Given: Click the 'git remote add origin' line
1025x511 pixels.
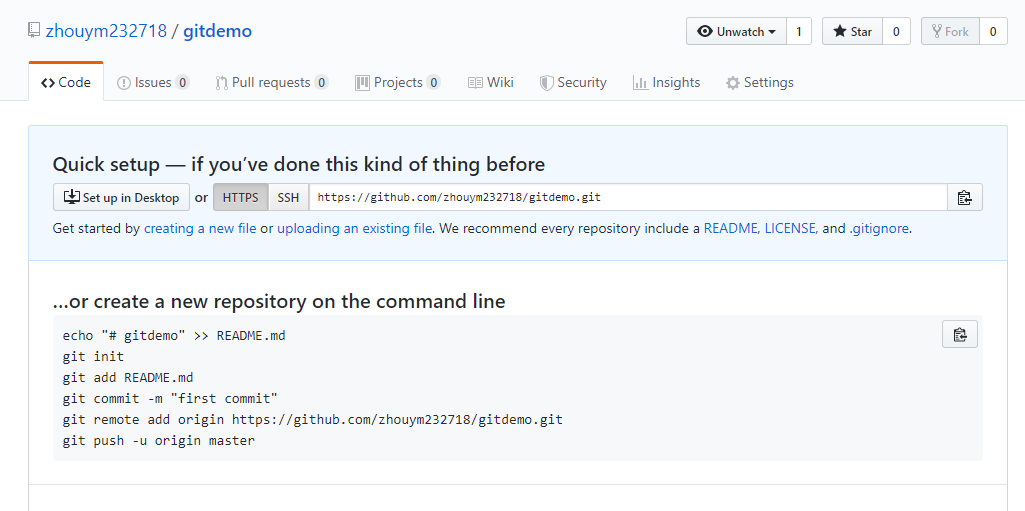Looking at the screenshot, I should (x=312, y=420).
